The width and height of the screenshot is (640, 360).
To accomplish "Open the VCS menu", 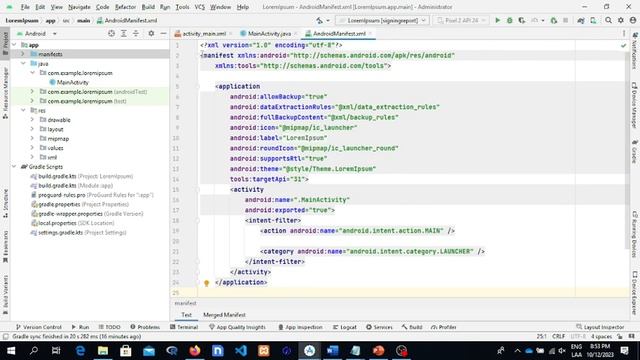I will [x=200, y=7].
